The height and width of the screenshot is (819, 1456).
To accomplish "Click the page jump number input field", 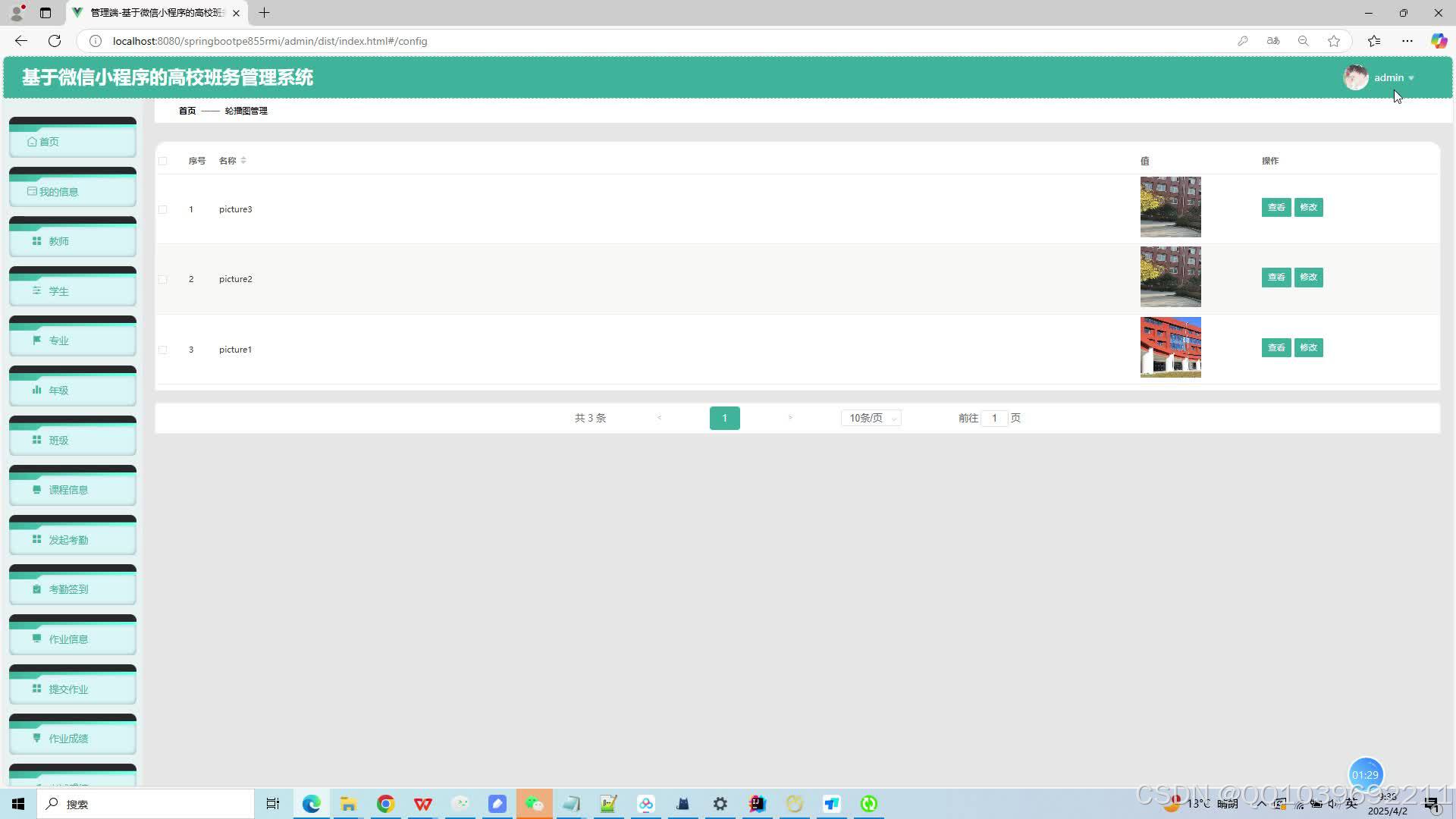I will (x=994, y=418).
